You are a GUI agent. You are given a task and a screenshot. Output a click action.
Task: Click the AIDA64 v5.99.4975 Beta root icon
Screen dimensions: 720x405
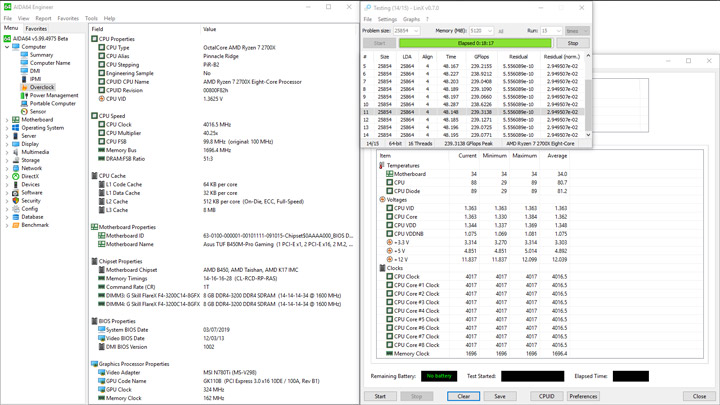tap(7, 39)
